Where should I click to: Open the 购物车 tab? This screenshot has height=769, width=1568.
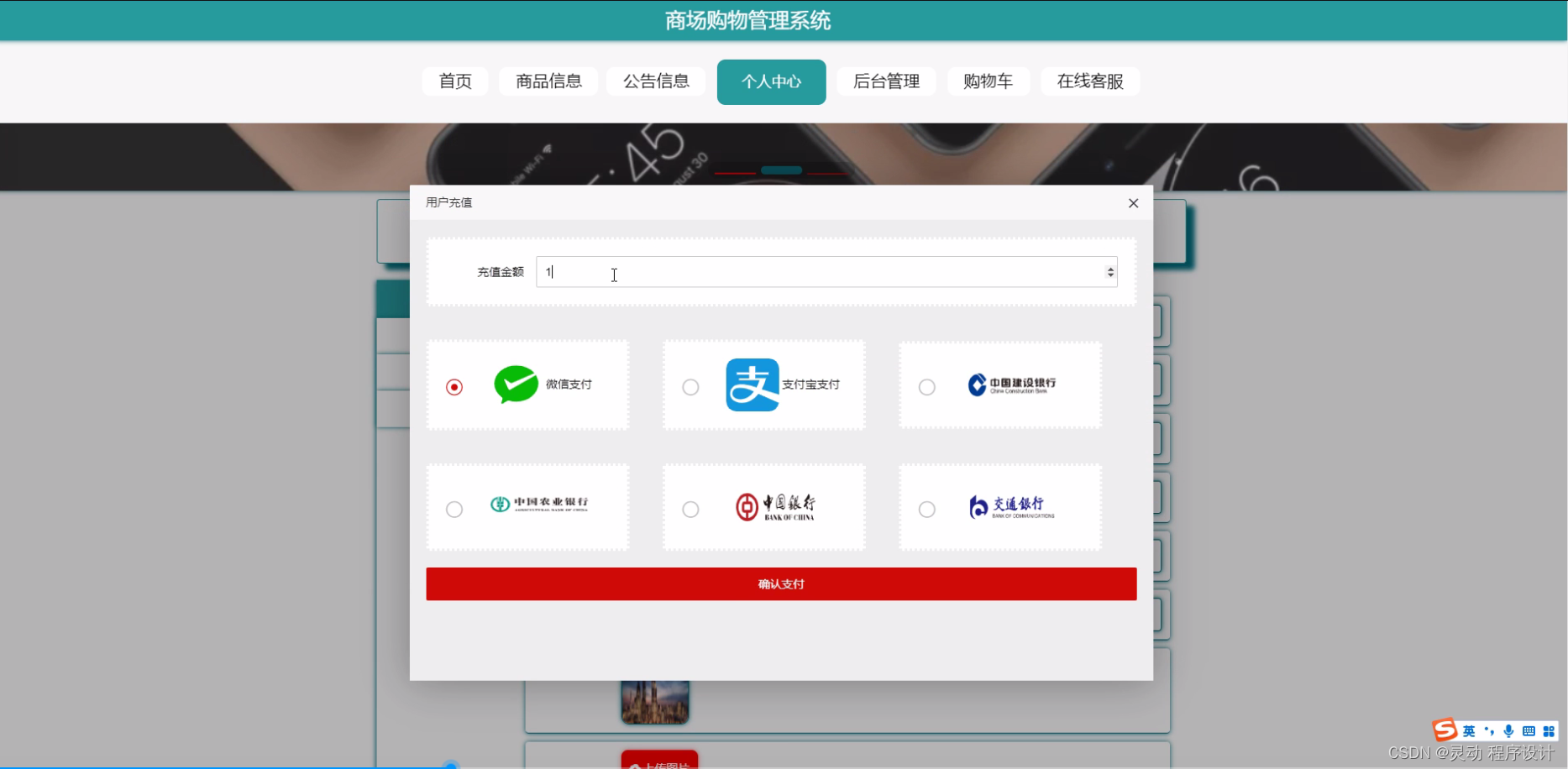pos(989,81)
